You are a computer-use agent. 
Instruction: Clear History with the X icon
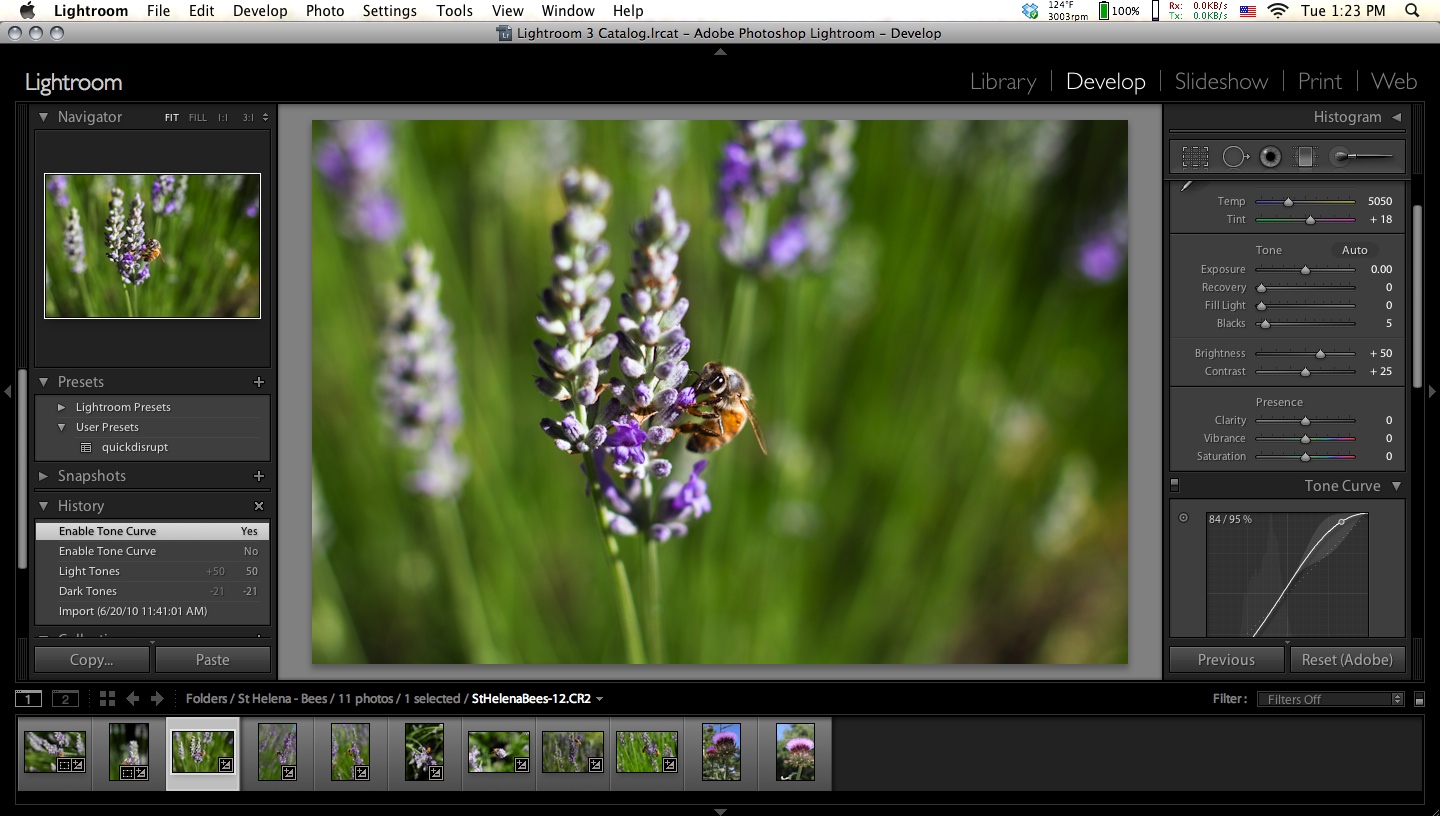coord(259,506)
